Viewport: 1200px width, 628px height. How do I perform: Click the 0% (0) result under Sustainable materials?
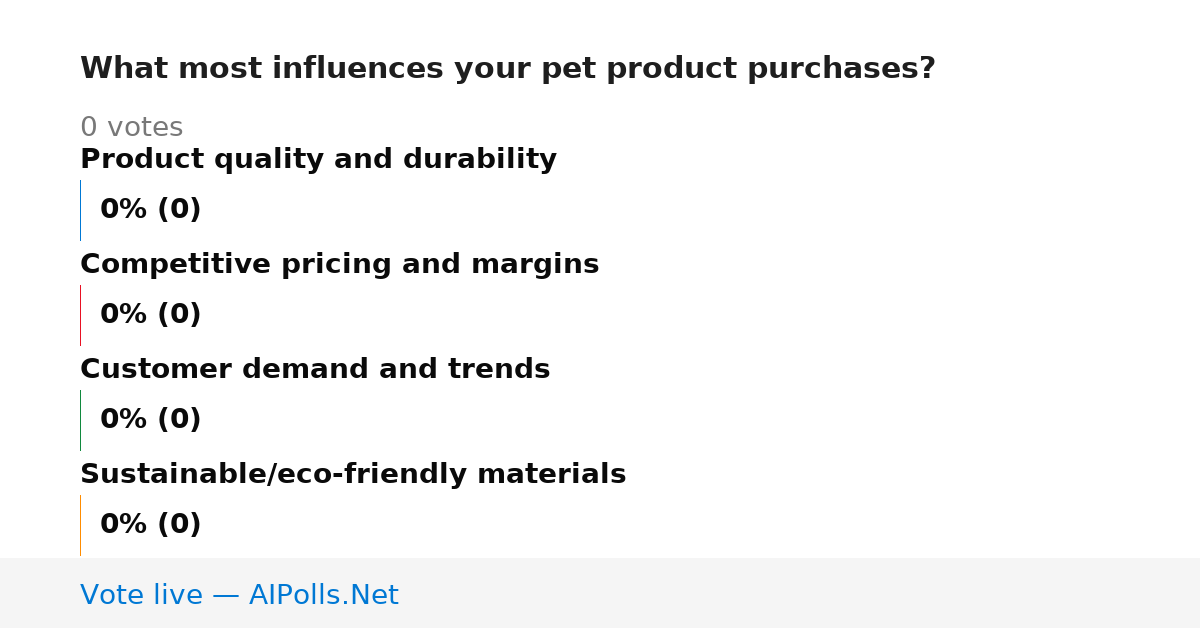click(151, 525)
